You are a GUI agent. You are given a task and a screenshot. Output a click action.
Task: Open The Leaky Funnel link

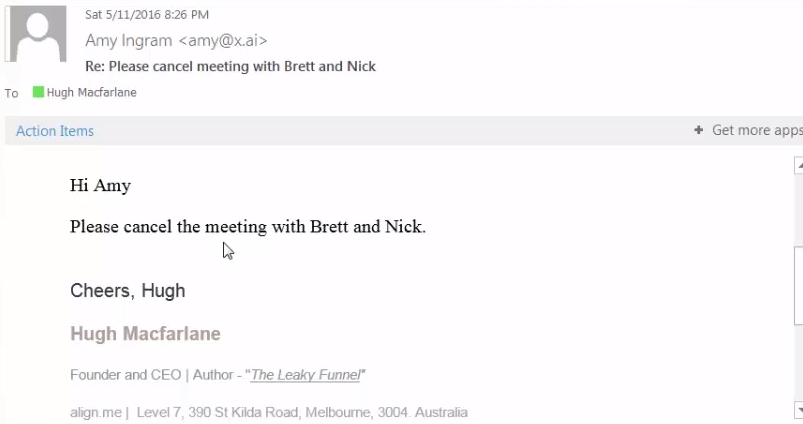306,375
